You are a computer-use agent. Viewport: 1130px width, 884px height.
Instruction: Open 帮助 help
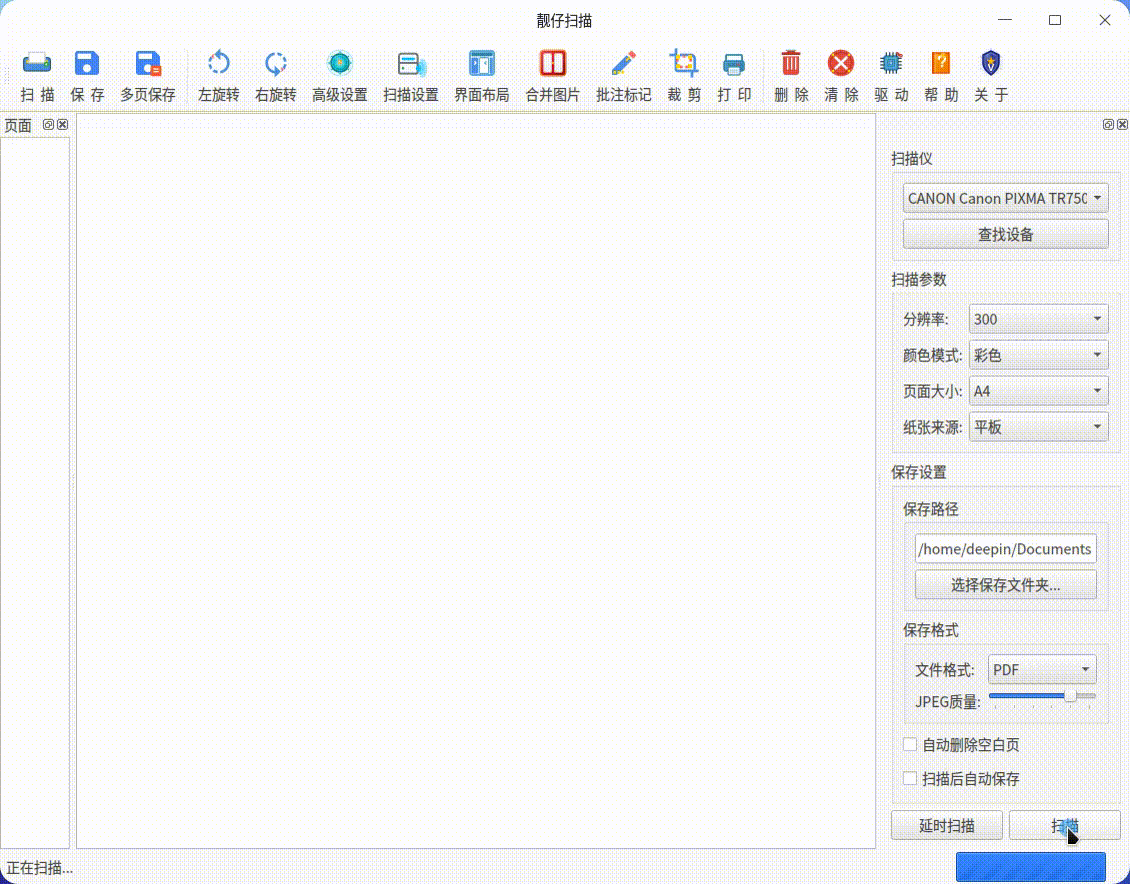tap(941, 76)
